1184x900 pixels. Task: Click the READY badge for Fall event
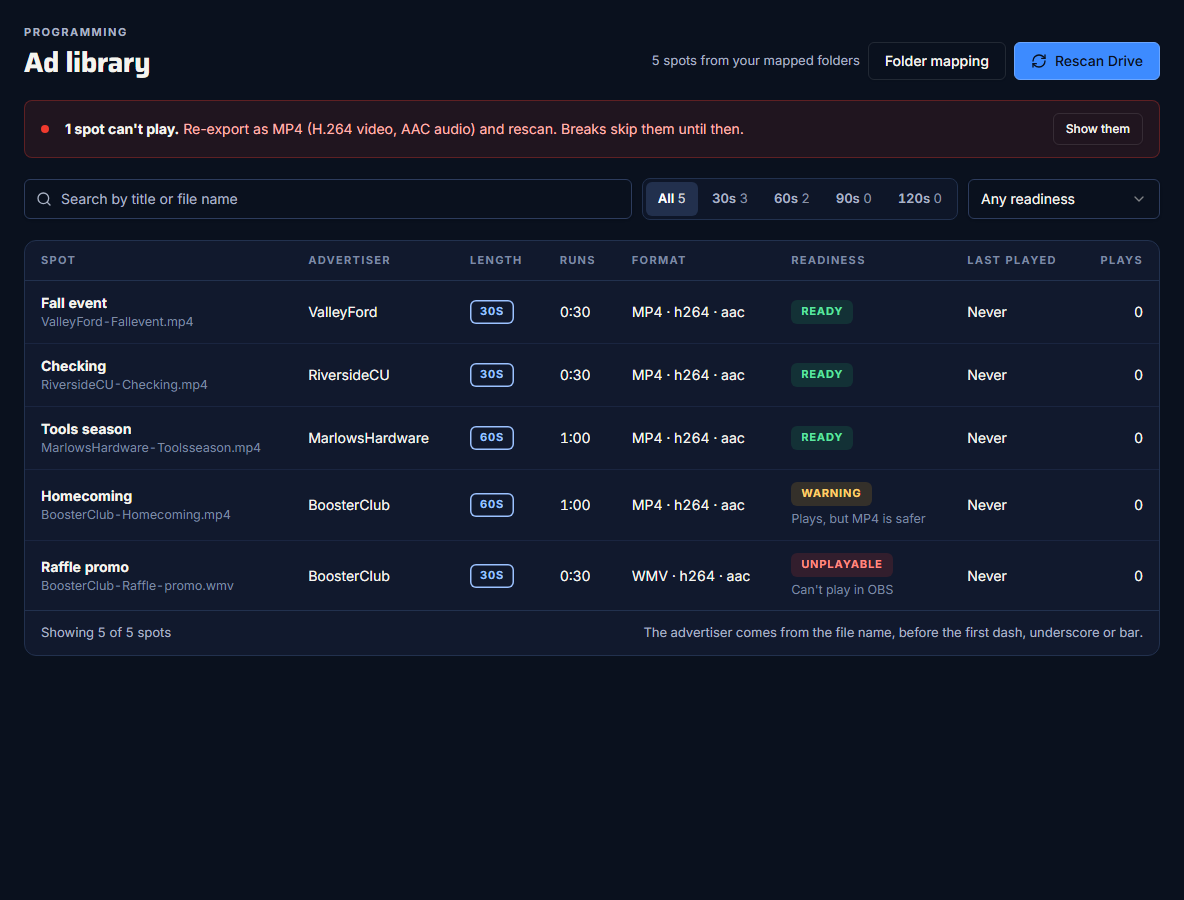(x=822, y=312)
